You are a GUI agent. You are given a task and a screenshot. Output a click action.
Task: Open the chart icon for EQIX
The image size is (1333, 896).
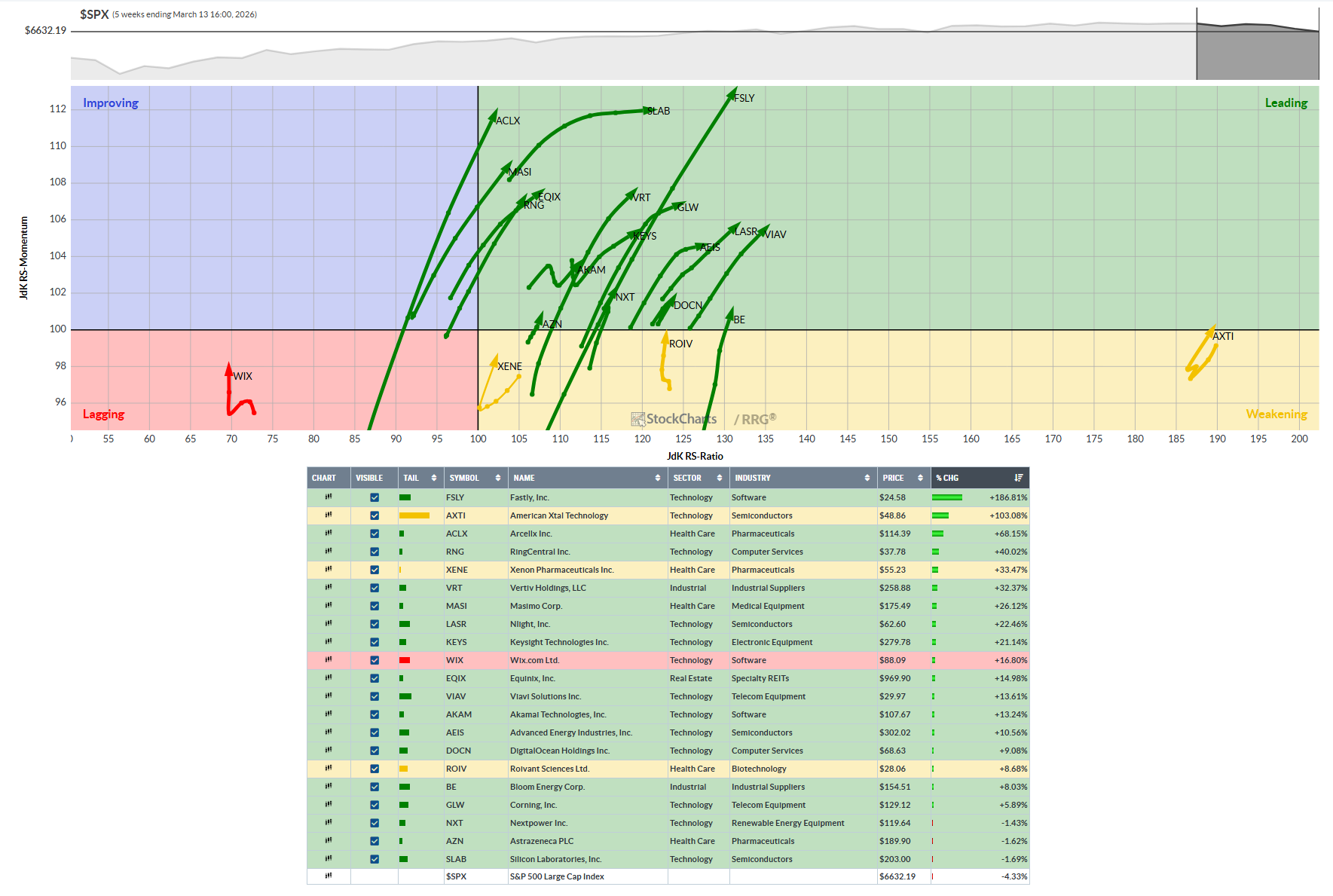(x=329, y=678)
